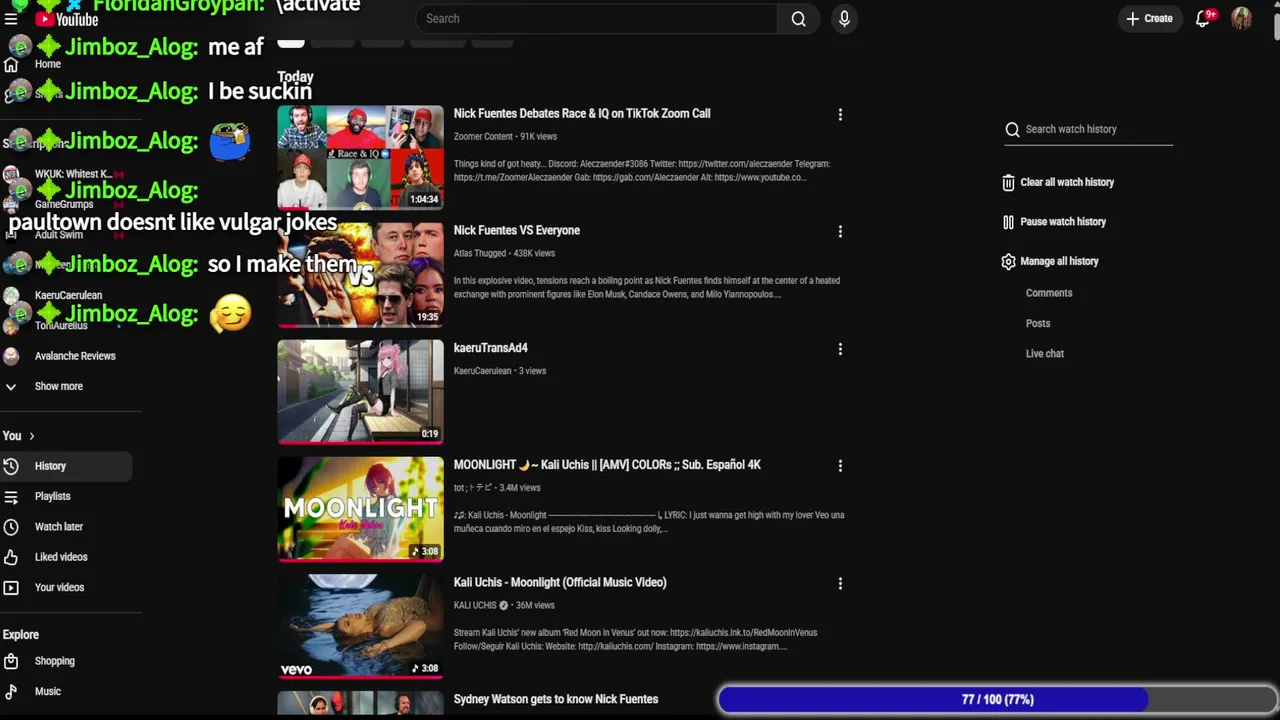Open options for MOONLIGHT AMV video
The image size is (1280, 720).
[840, 466]
